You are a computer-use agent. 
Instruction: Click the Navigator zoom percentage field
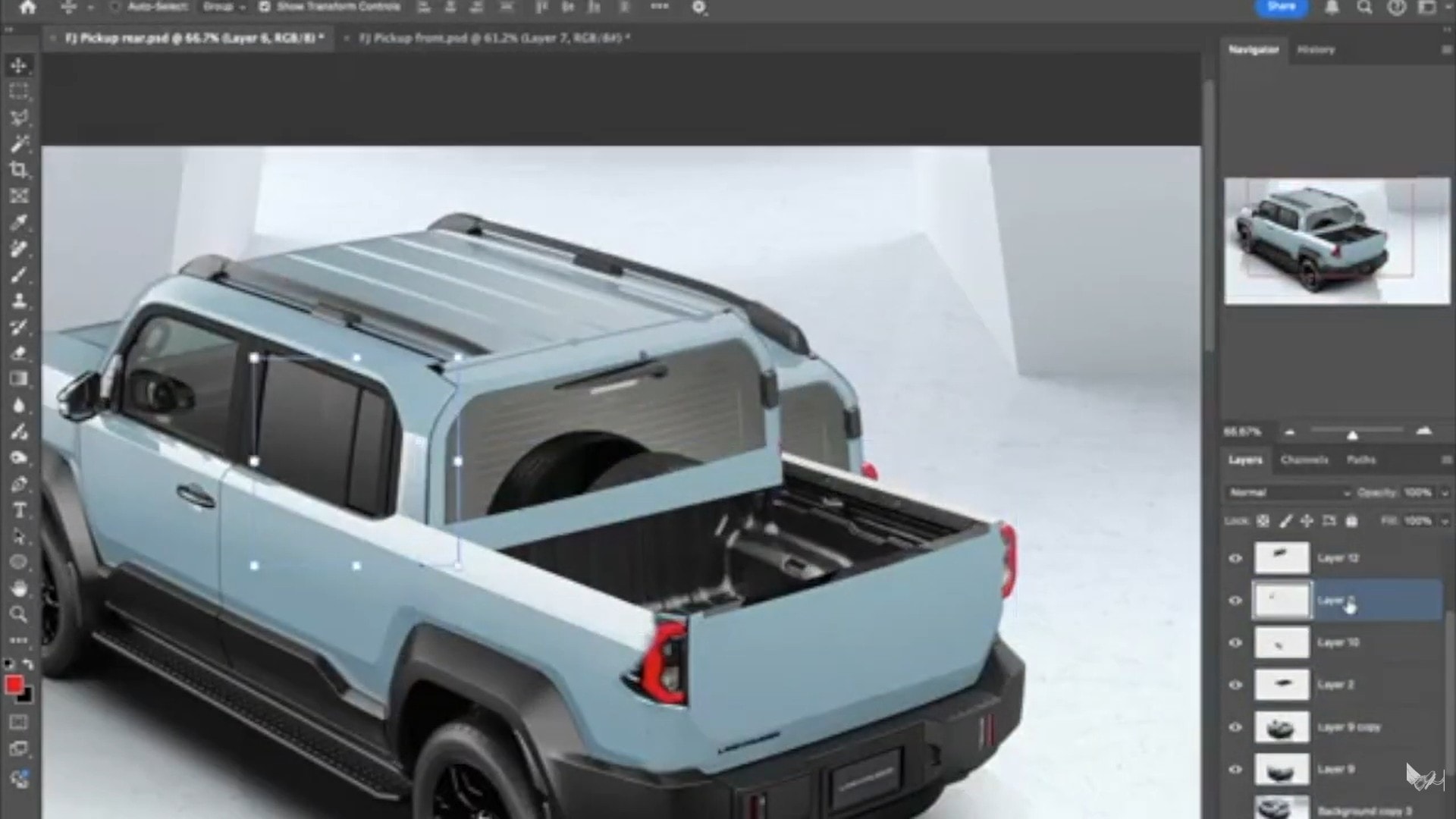1243,431
